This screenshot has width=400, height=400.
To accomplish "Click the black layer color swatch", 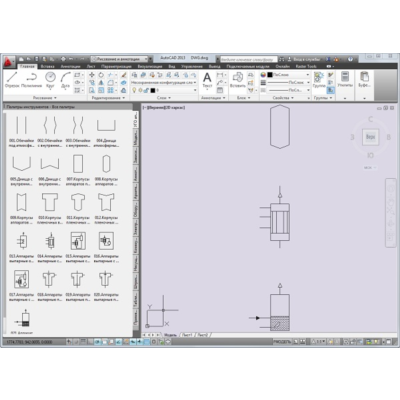I will point(153,90).
